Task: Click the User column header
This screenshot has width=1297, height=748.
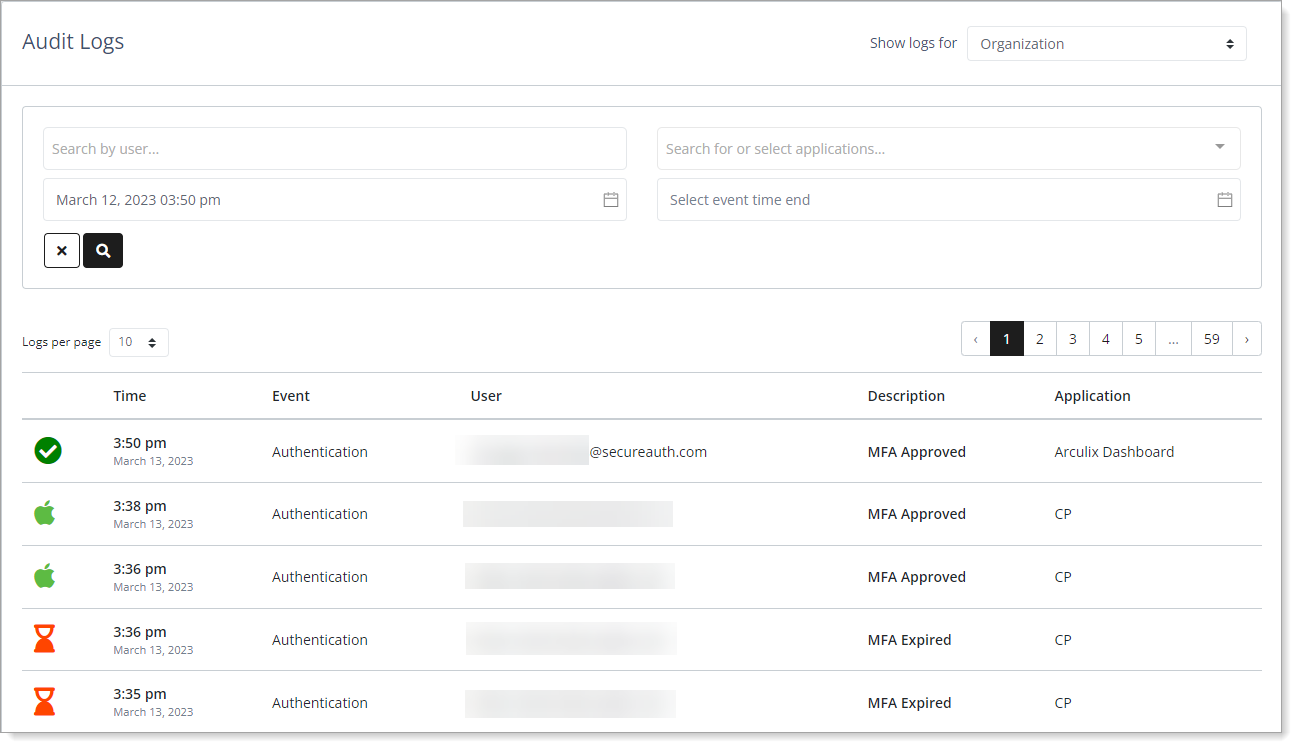Action: (486, 396)
